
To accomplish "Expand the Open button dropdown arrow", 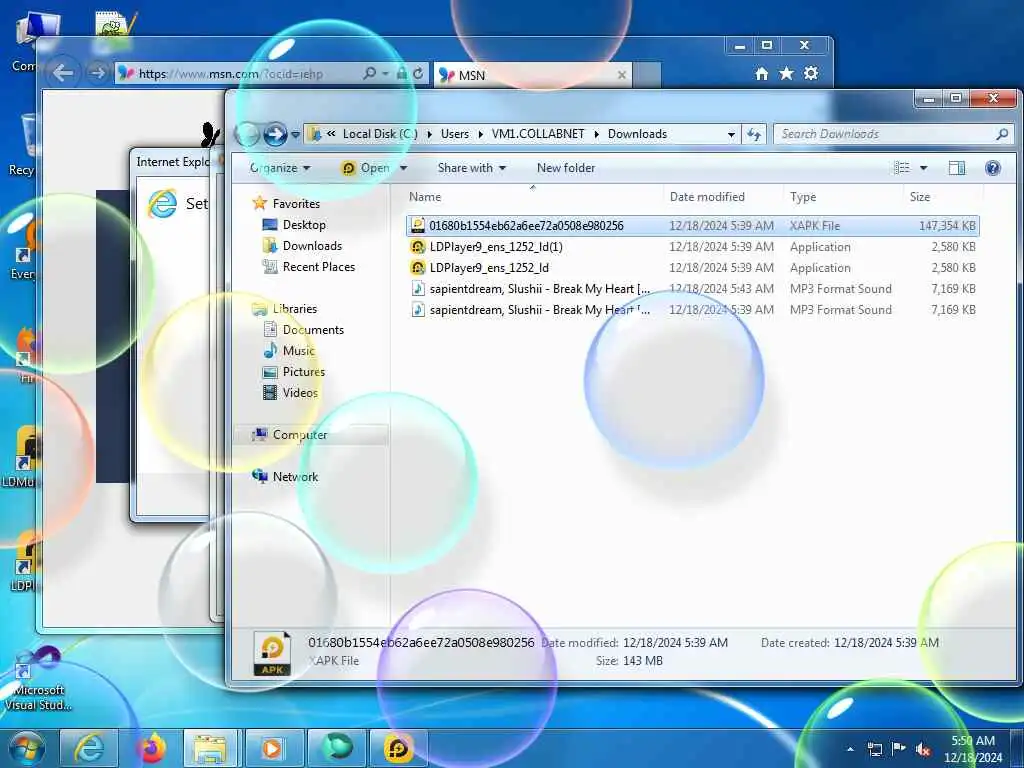I will click(x=404, y=168).
